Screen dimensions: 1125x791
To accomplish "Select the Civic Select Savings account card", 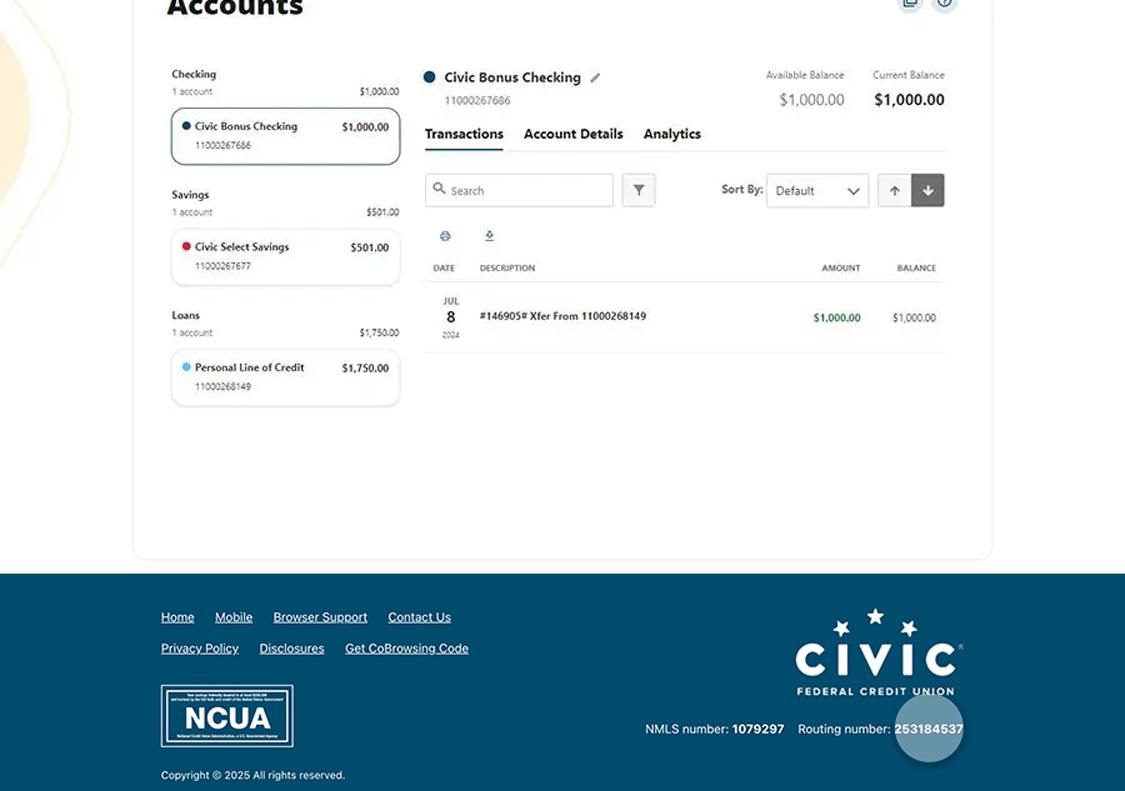I will click(285, 256).
